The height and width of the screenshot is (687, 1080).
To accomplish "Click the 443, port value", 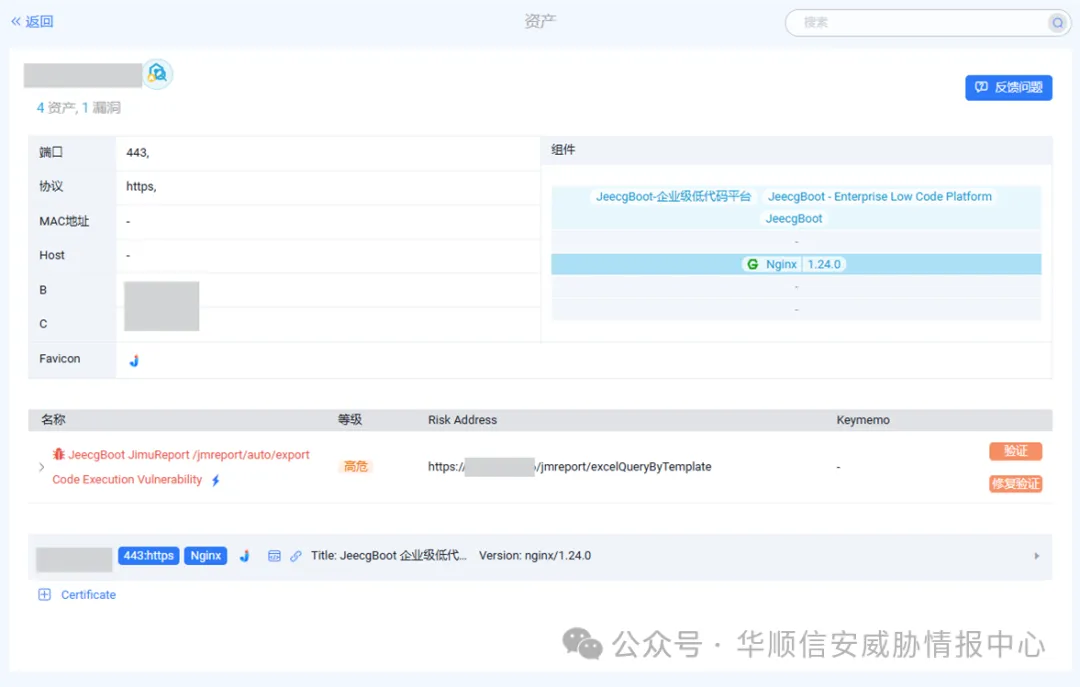I will (138, 152).
